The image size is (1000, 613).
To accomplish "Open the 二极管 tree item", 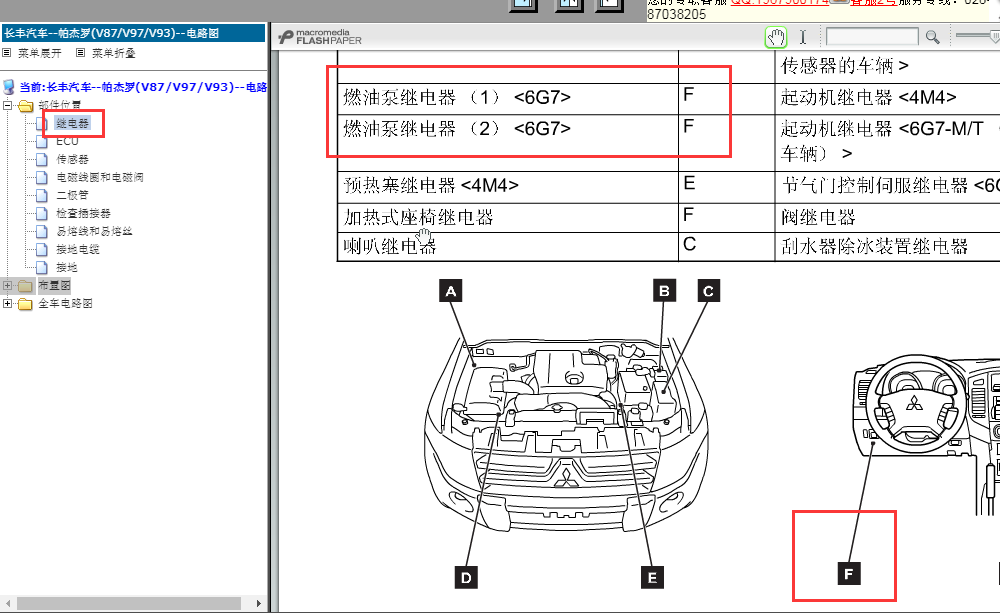I will pos(72,195).
